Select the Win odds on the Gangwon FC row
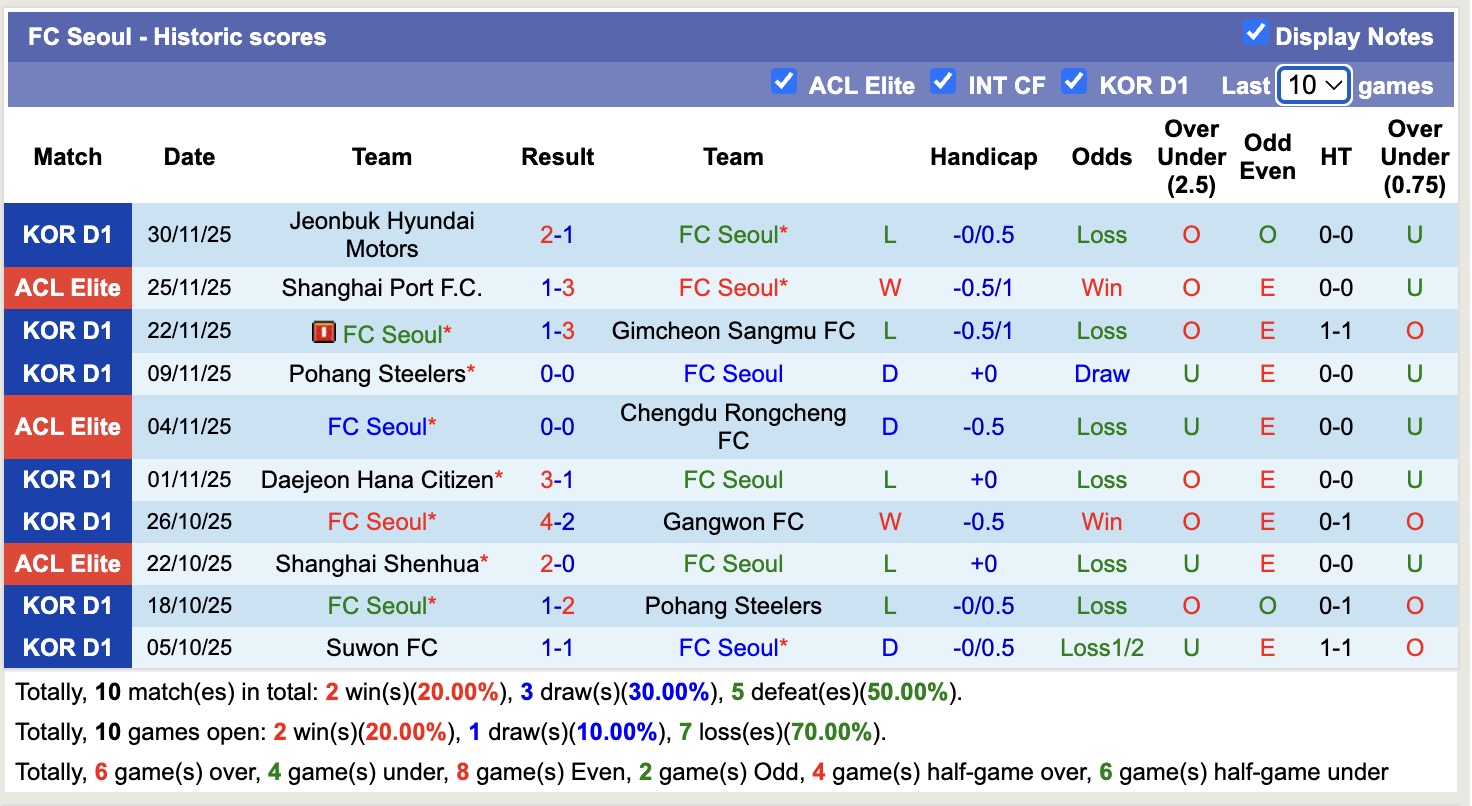Image resolution: width=1472 pixels, height=806 pixels. [1101, 521]
